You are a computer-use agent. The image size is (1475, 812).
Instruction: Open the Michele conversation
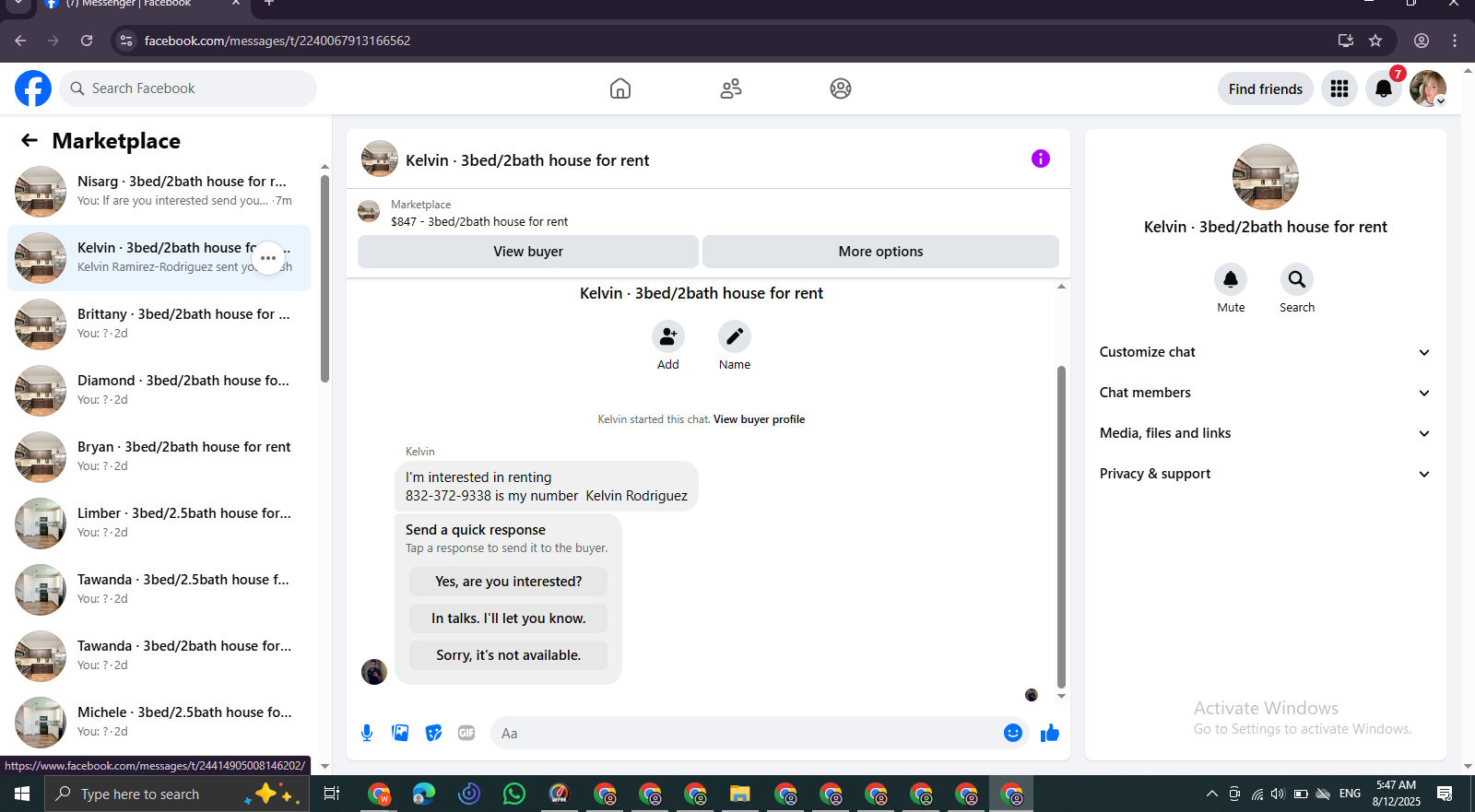tap(159, 723)
